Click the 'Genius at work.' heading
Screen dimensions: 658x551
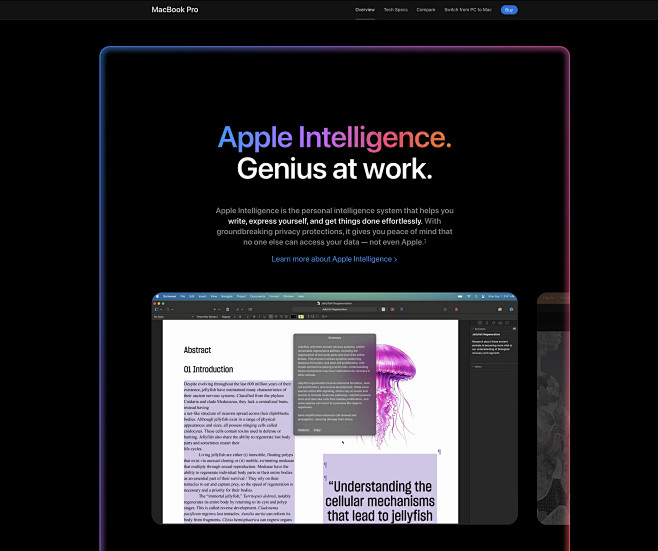[334, 169]
